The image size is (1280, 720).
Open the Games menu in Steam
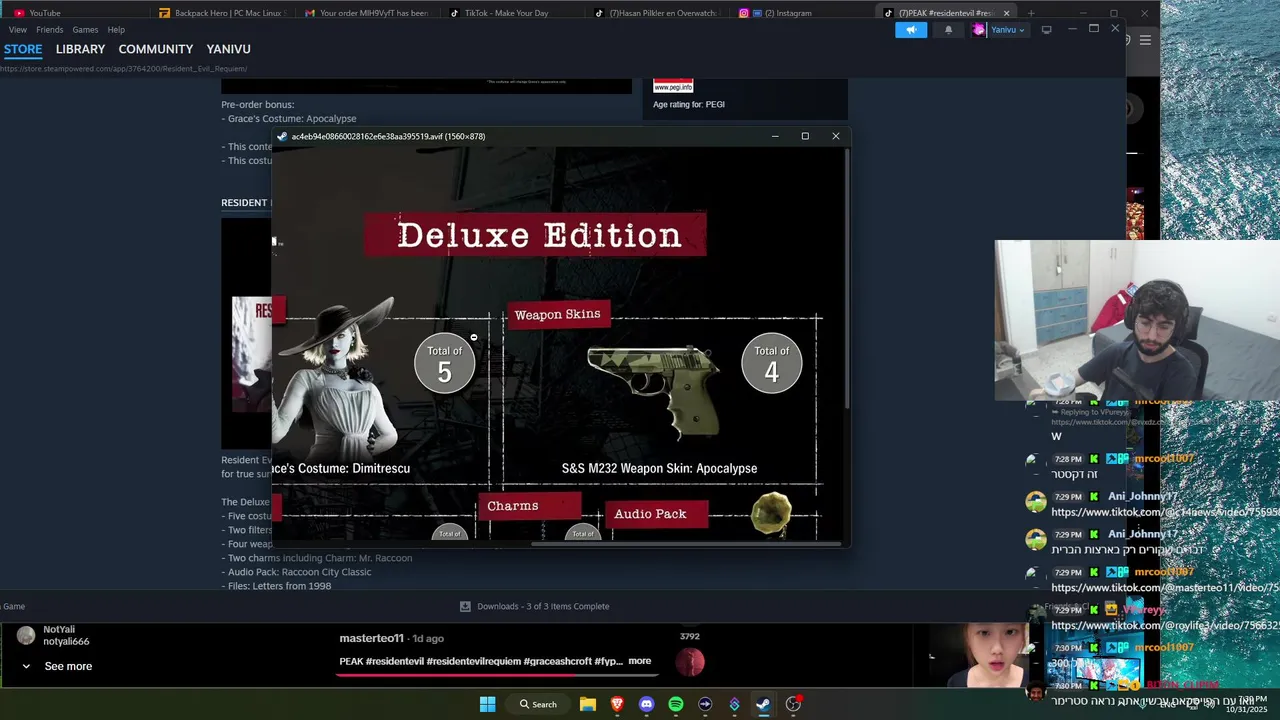pos(85,30)
